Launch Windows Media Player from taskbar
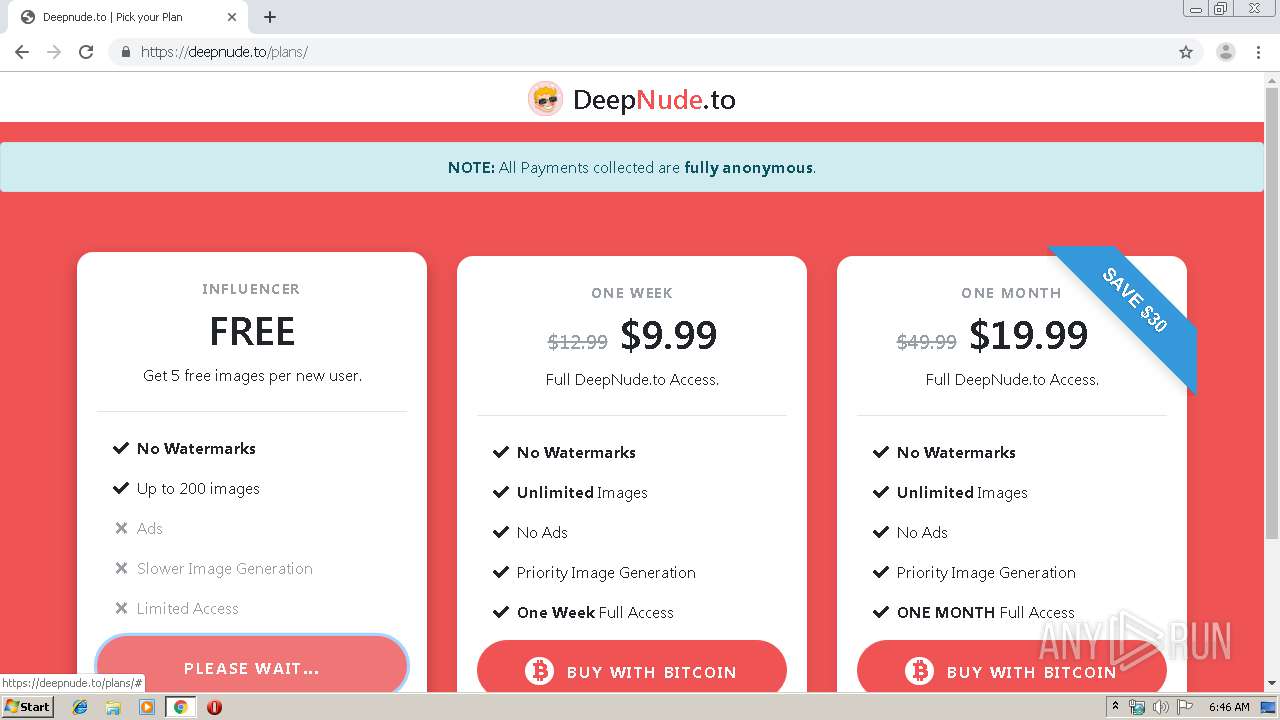 pos(147,707)
